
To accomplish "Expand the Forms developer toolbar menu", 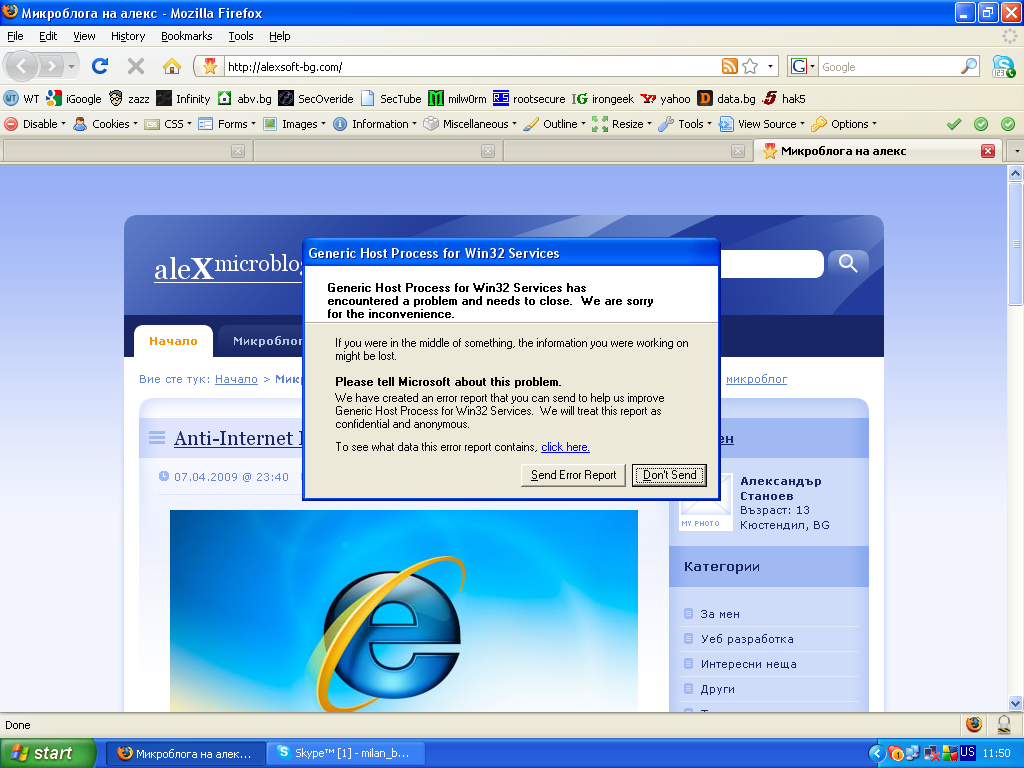I will (227, 124).
